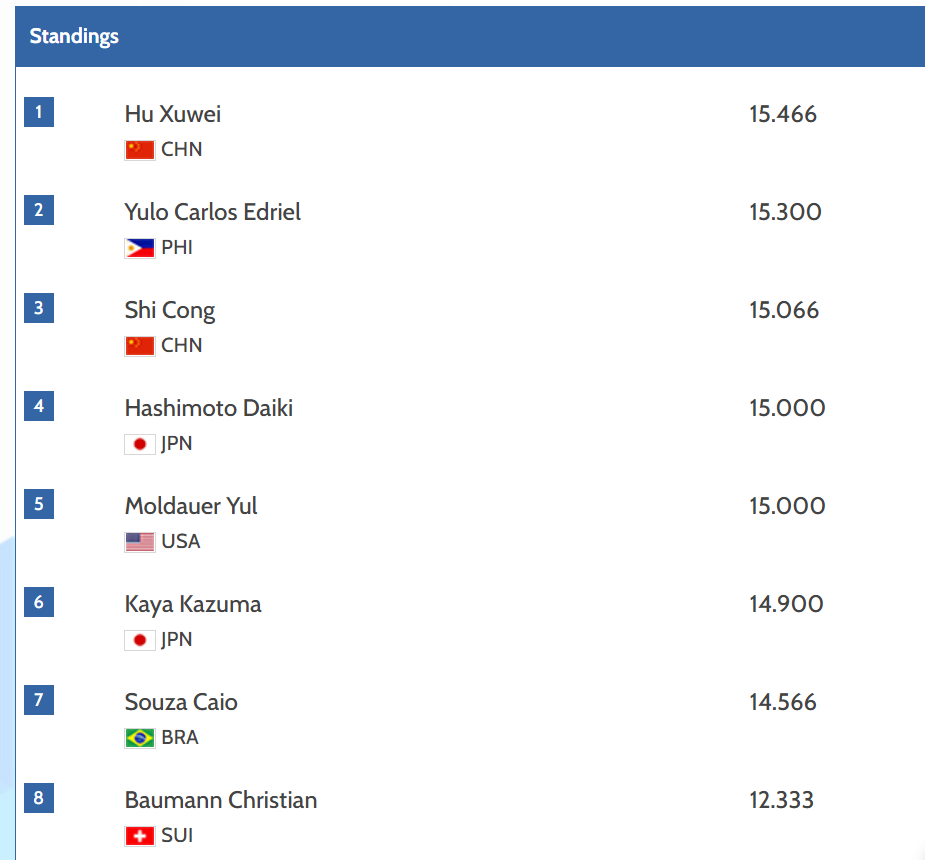Click Hu Xuwei's score 15.466
The width and height of the screenshot is (925, 860).
(783, 114)
